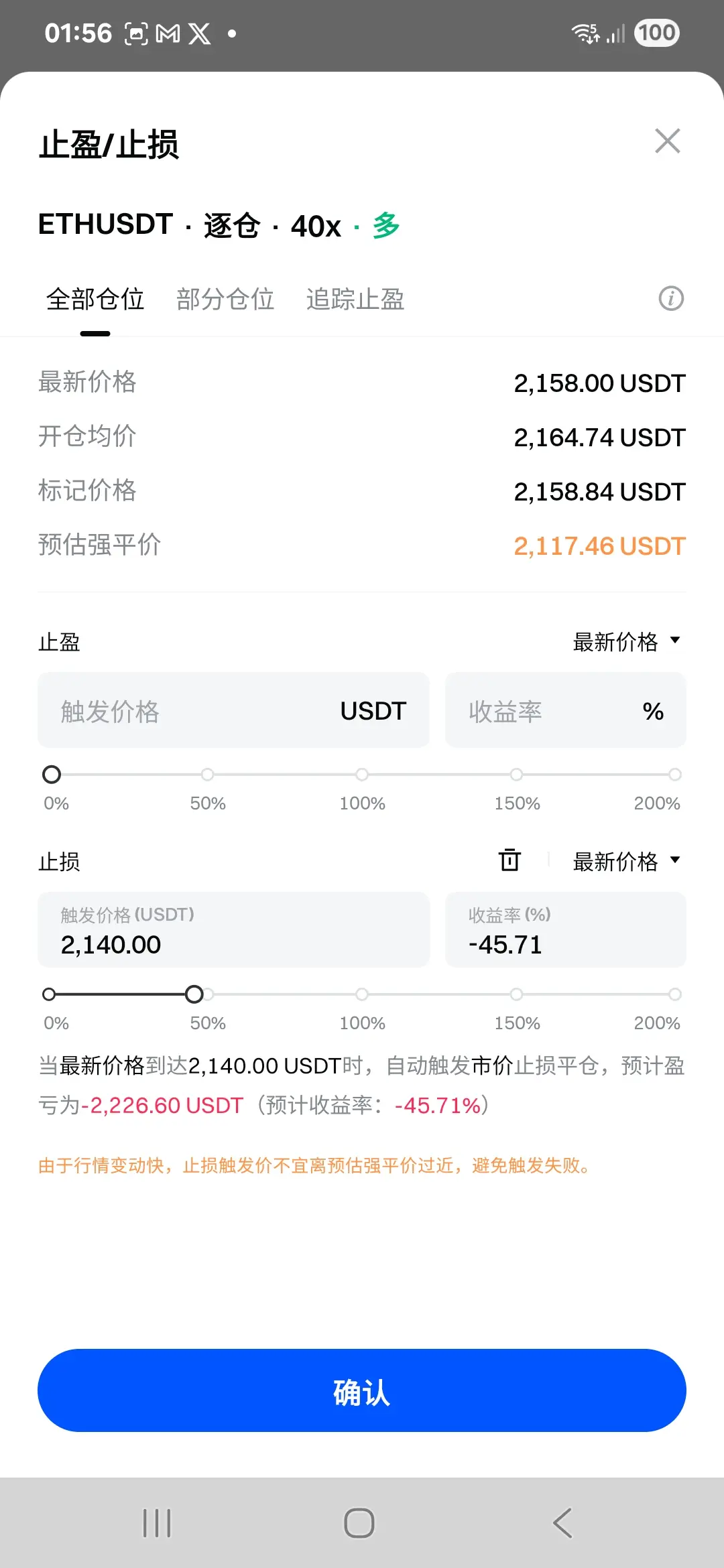Select the 全部仓位 tab
Viewport: 724px width, 1568px height.
[95, 299]
